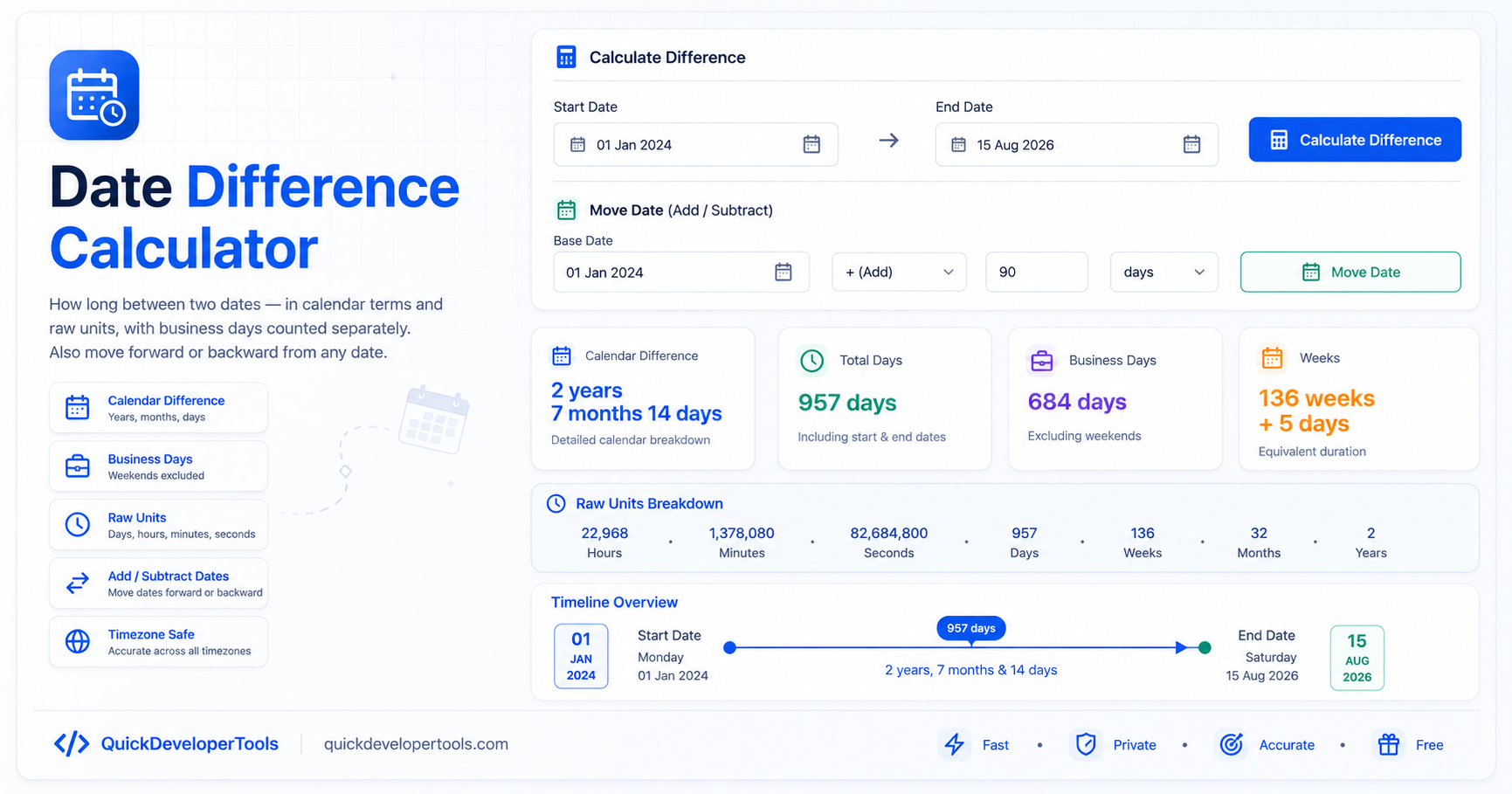Expand the + (Add) operation dropdown
Viewport: 1512px width, 794px height.
click(x=899, y=272)
